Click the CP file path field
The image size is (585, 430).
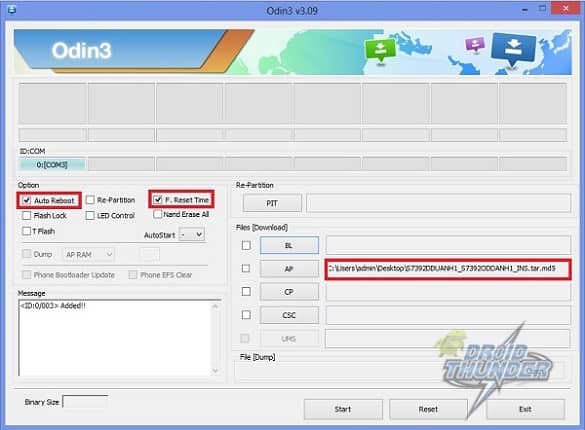point(448,292)
